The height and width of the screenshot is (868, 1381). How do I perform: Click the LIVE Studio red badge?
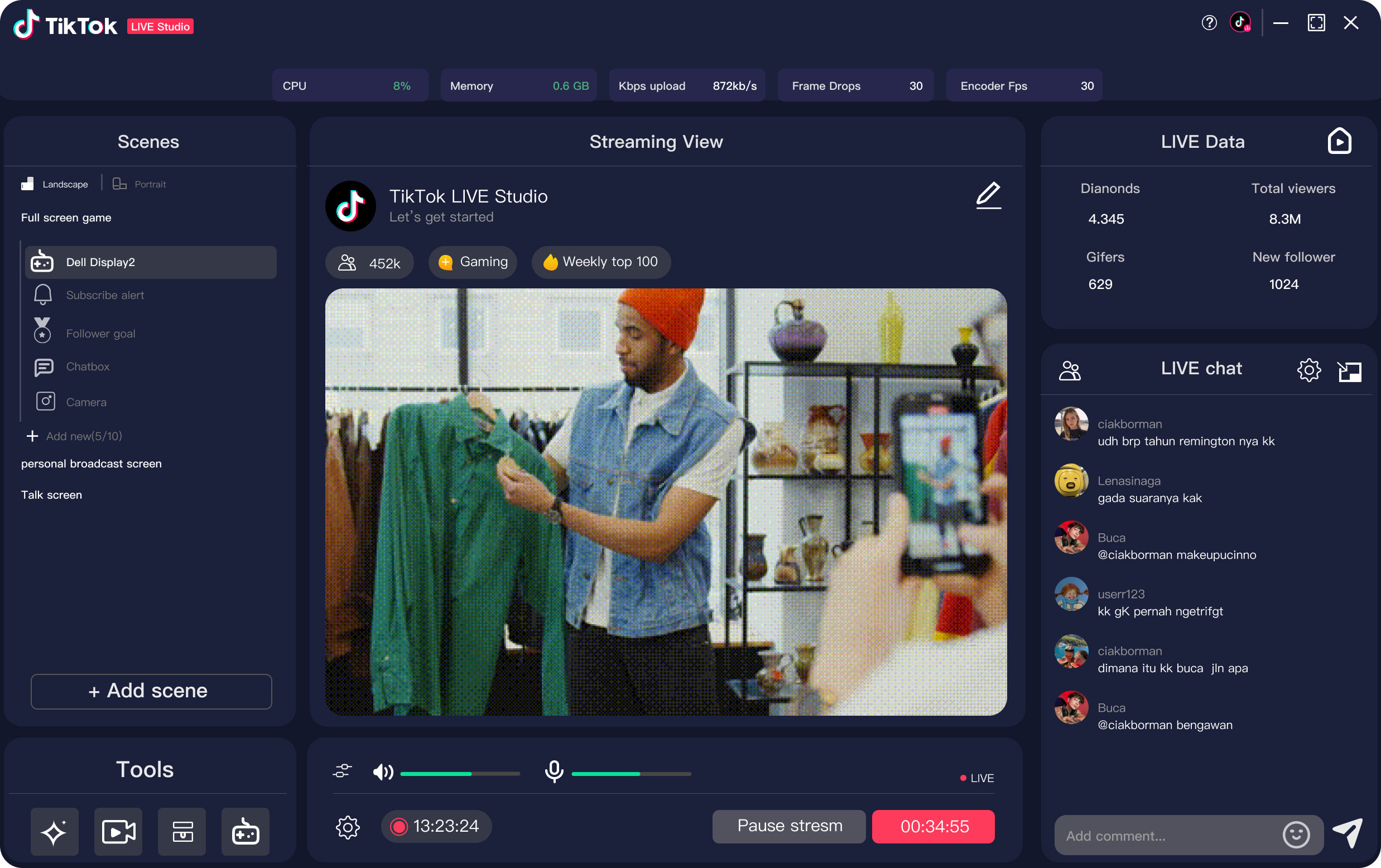point(160,26)
